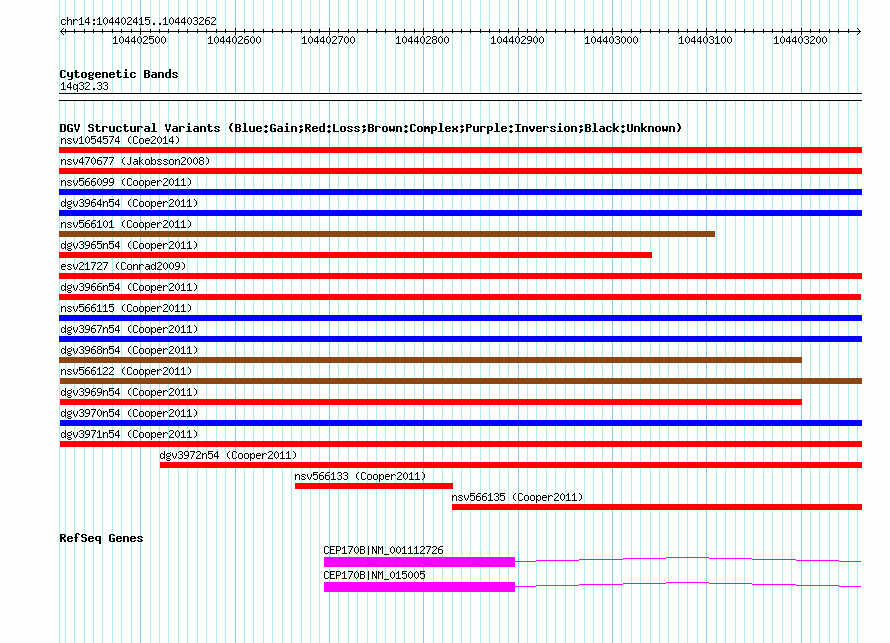Click the 104402900 ruler tick label

517,40
